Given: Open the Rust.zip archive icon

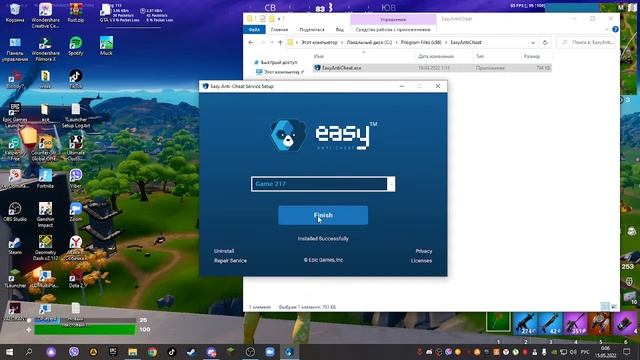Looking at the screenshot, I should click(76, 13).
